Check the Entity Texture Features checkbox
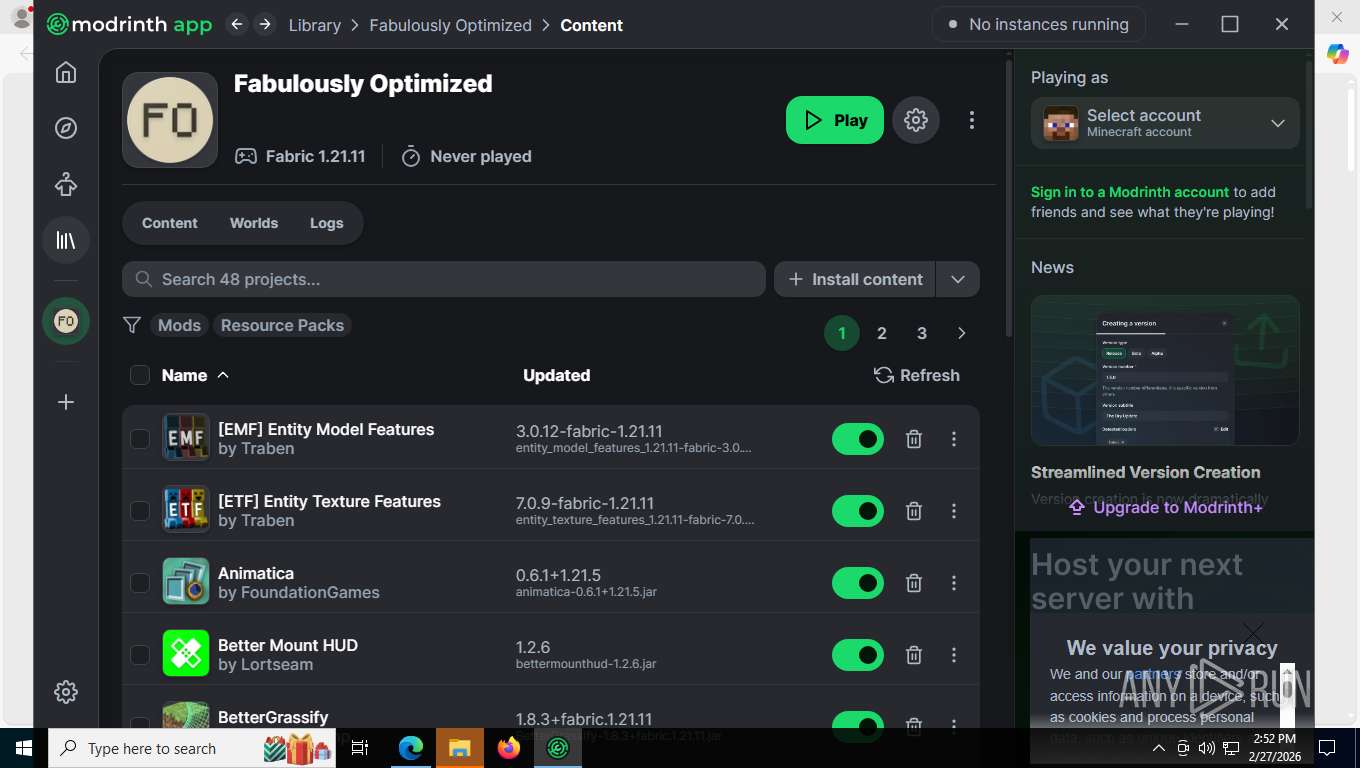The image size is (1360, 768). point(140,511)
